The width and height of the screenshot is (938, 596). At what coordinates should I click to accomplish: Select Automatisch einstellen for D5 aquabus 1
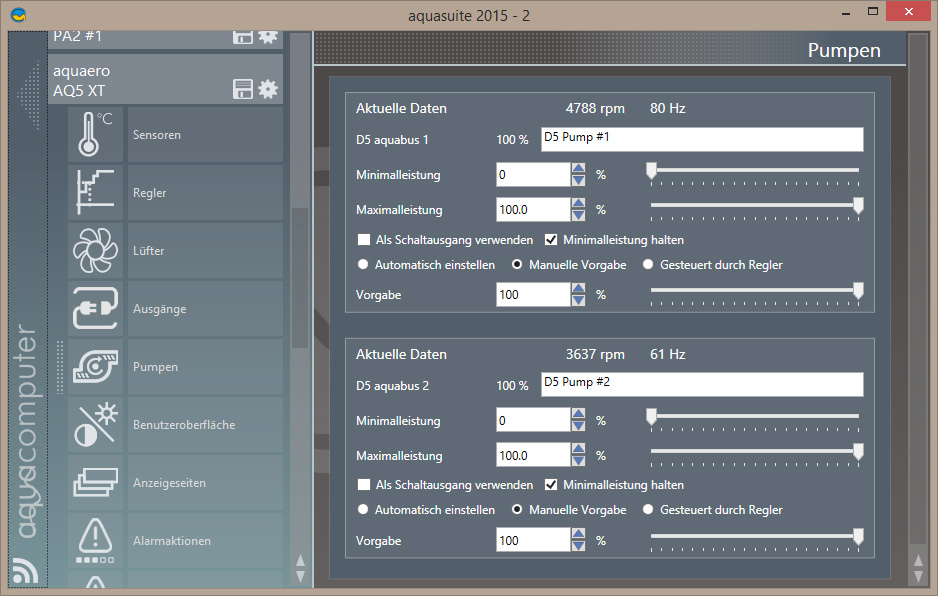364,265
